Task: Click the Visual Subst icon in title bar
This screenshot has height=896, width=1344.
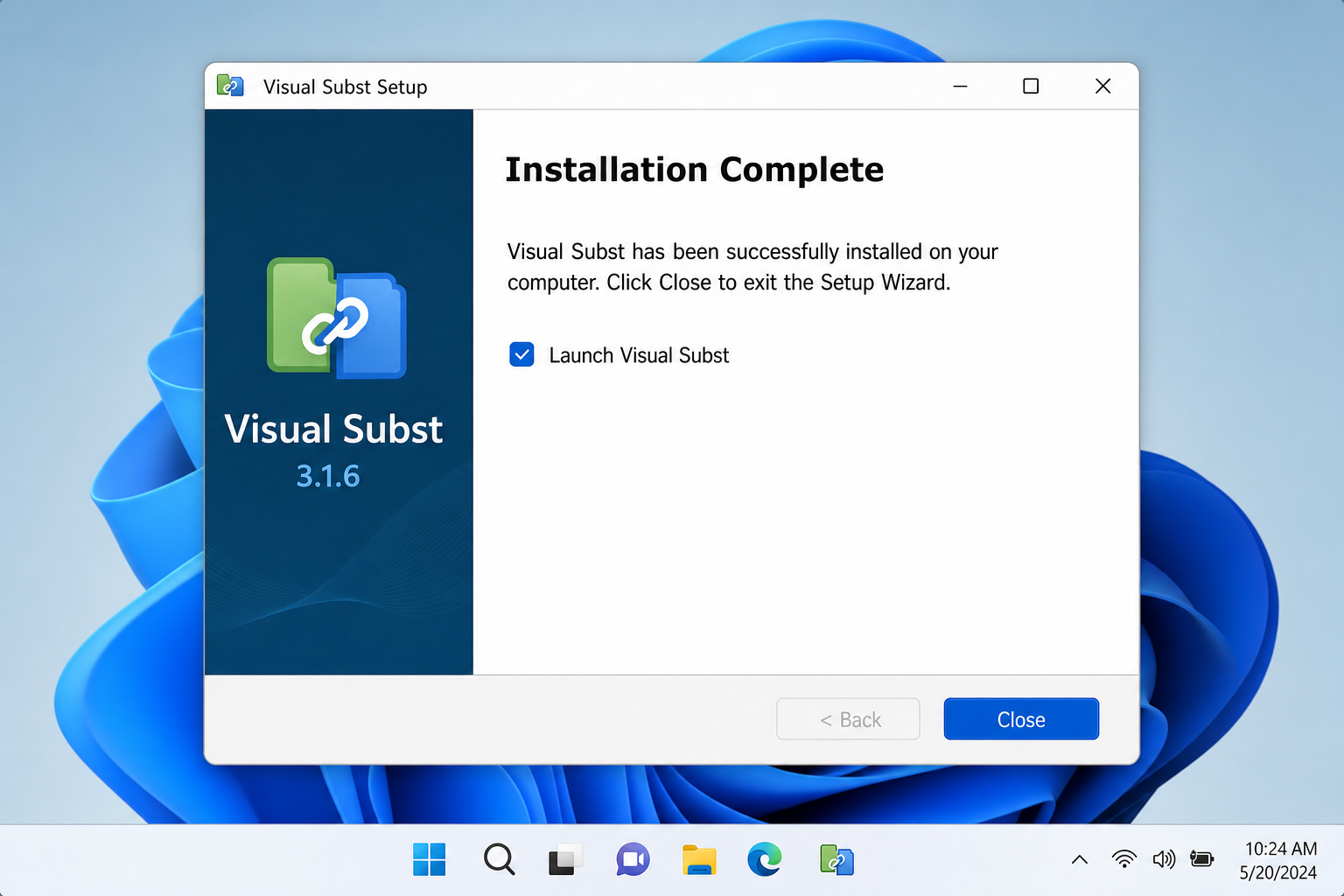Action: coord(230,86)
